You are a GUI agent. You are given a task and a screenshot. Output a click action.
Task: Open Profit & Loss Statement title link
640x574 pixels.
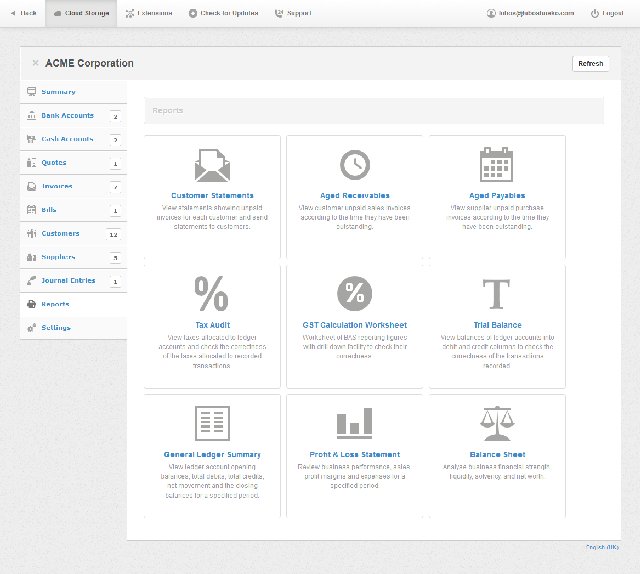355,454
